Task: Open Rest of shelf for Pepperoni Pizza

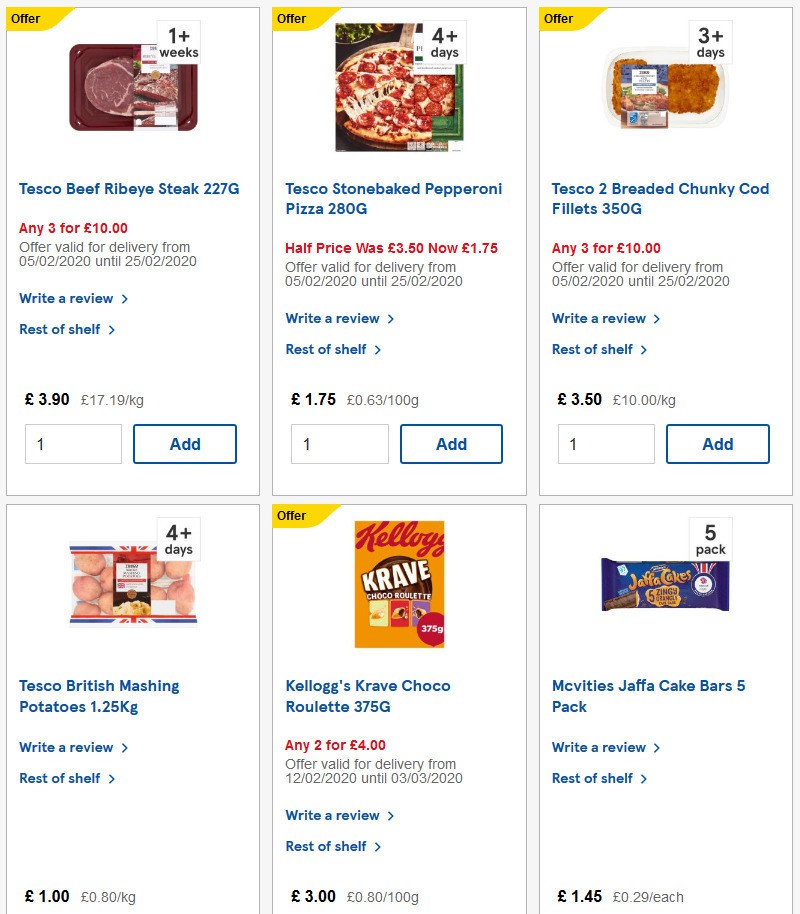Action: pos(326,349)
